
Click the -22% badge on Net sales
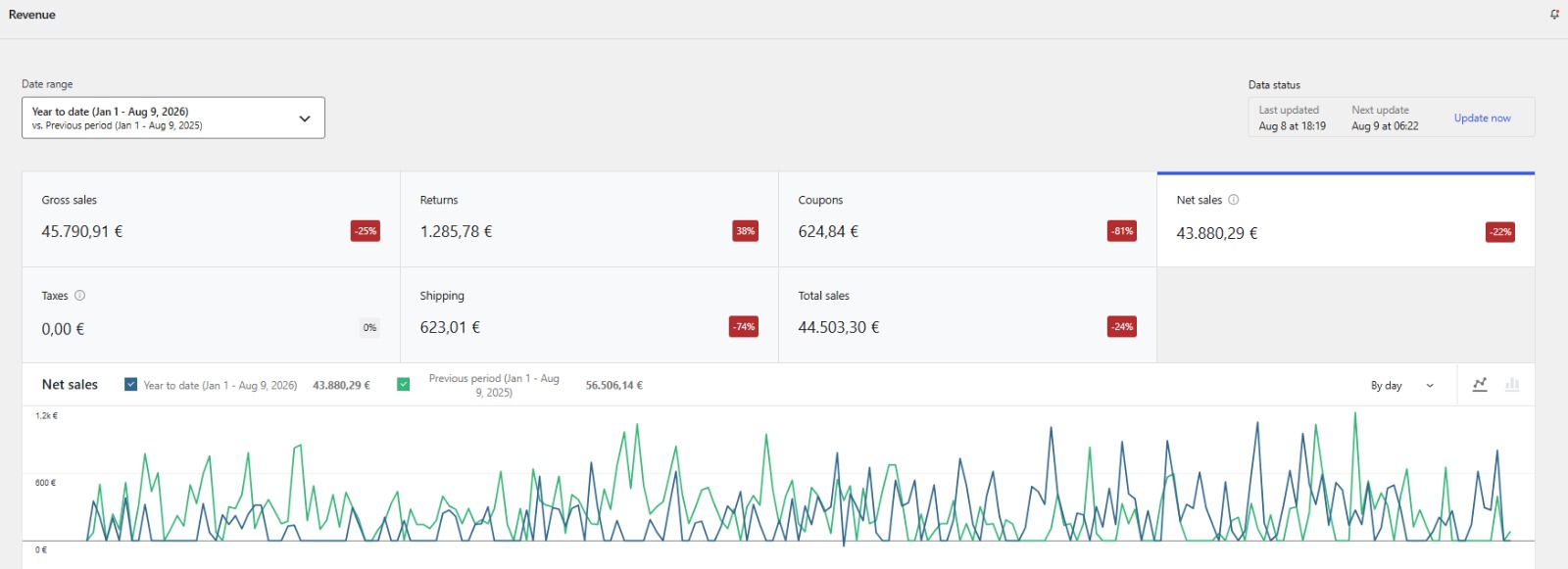tap(1500, 232)
